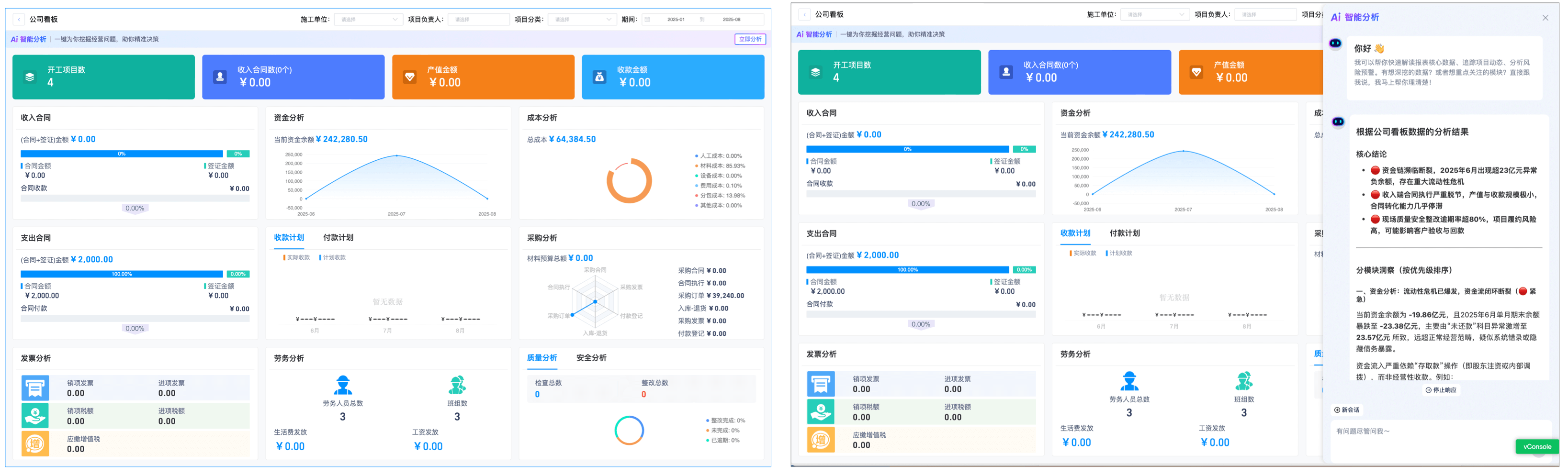The width and height of the screenshot is (1568, 476).
Task: Click 总成本 ¥64,384.50 in 成本分析
Action: (561, 139)
